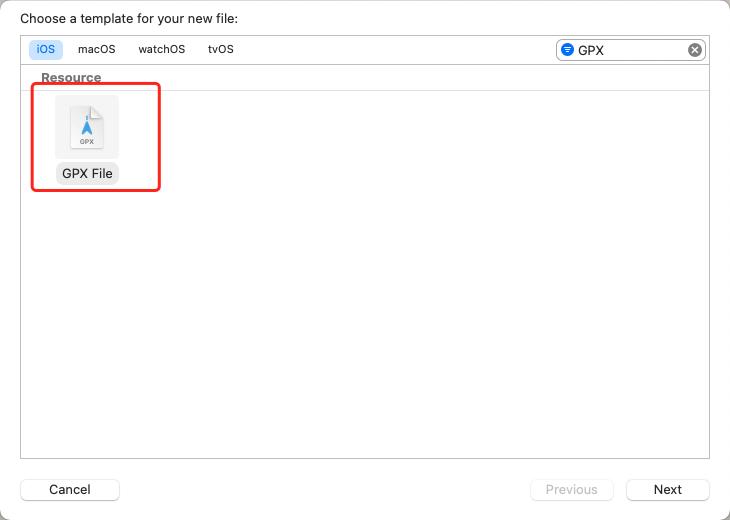Click the folded corner of GPX document icon

coord(97,113)
